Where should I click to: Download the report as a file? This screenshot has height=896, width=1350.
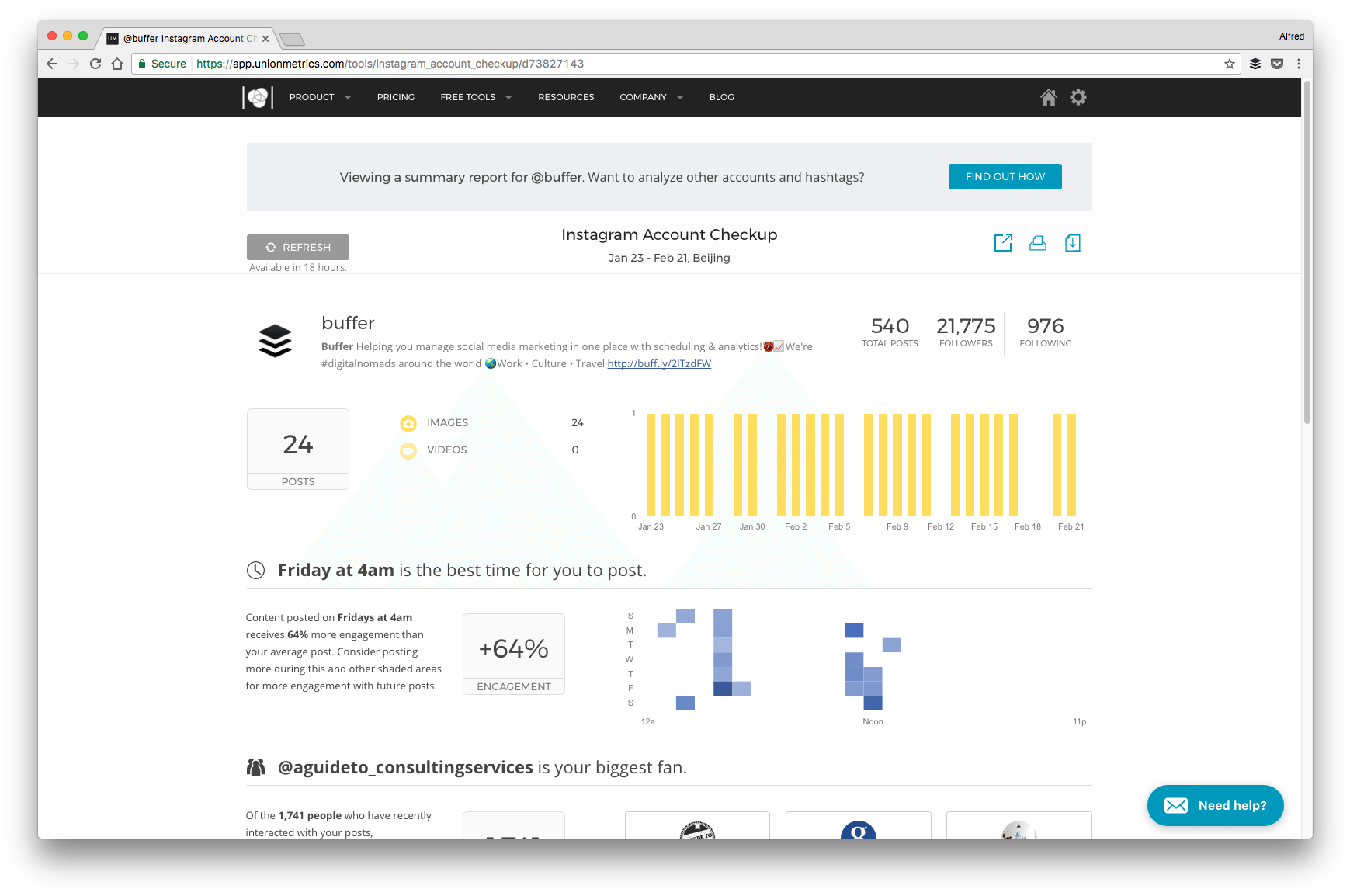[x=1073, y=242]
